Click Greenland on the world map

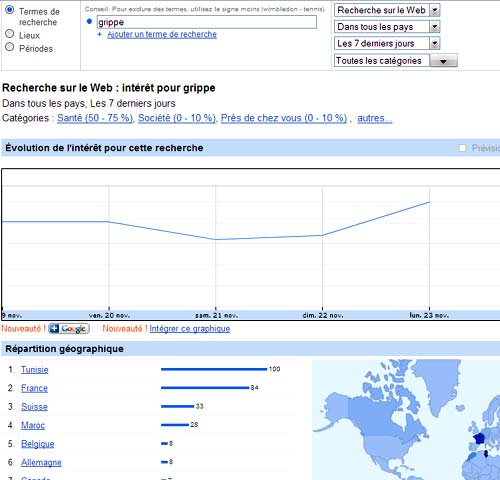(440, 383)
